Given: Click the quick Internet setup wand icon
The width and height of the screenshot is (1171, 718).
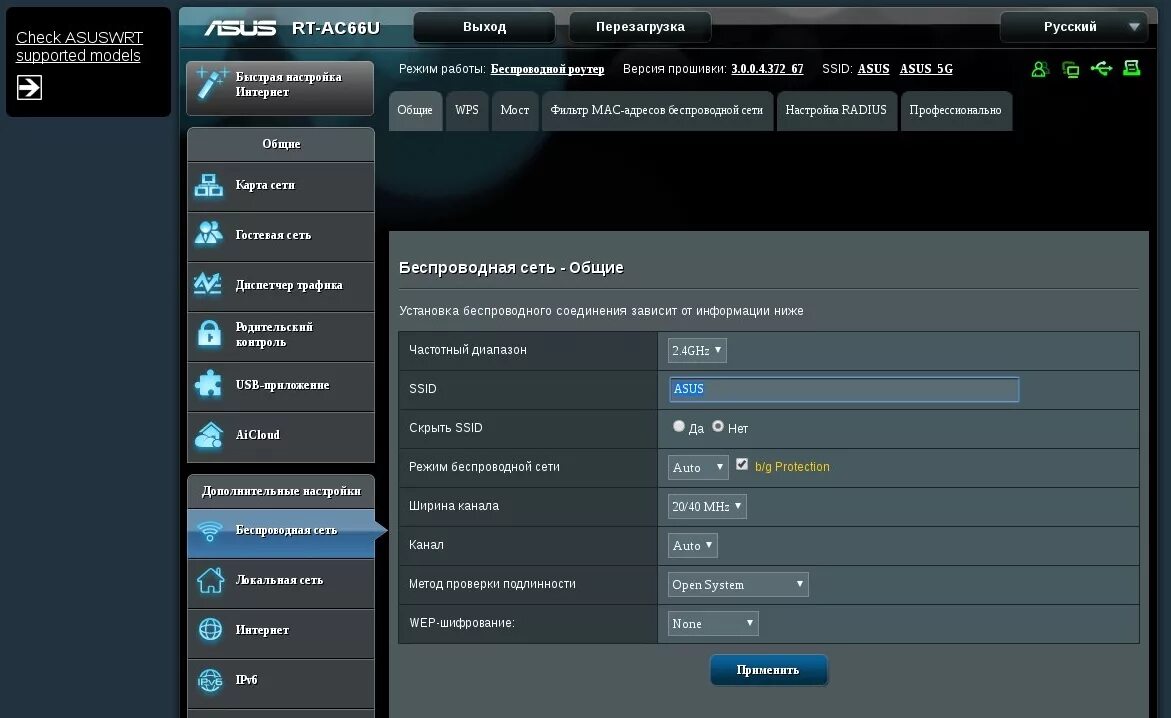Looking at the screenshot, I should pyautogui.click(x=211, y=84).
